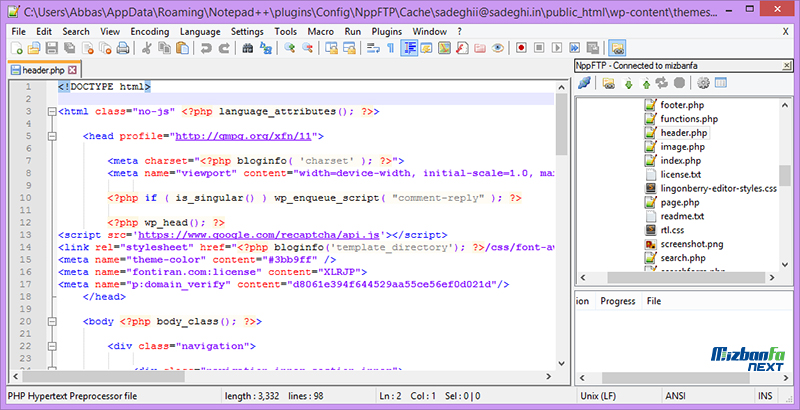Viewport: 800px width, 410px height.
Task: Click the gmpg.org/xfn/11 link in code
Action: tap(243, 136)
